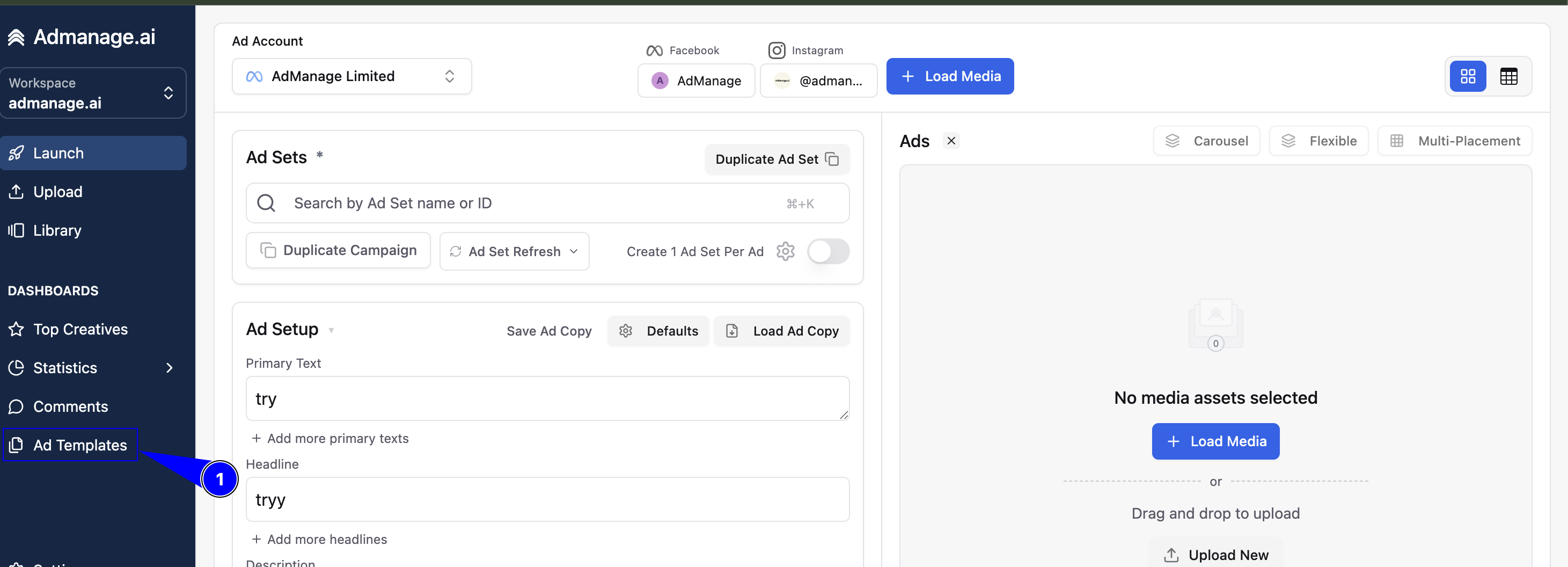
Task: Open Ad Templates in the sidebar
Action: tap(71, 445)
